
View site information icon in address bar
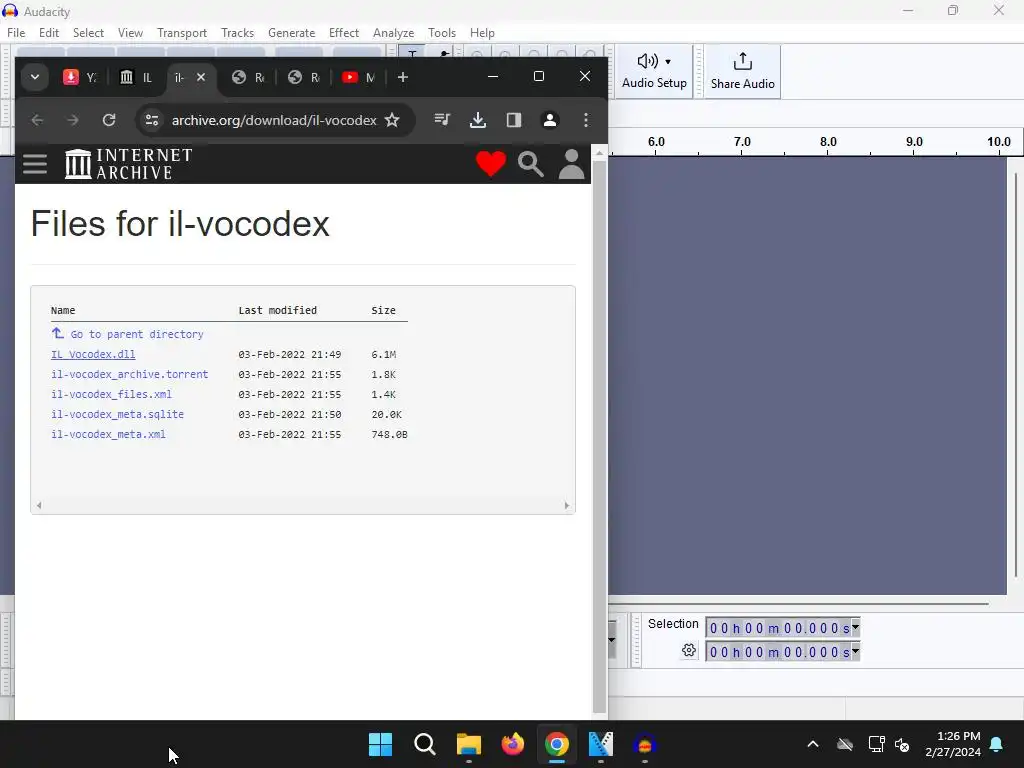click(x=152, y=120)
